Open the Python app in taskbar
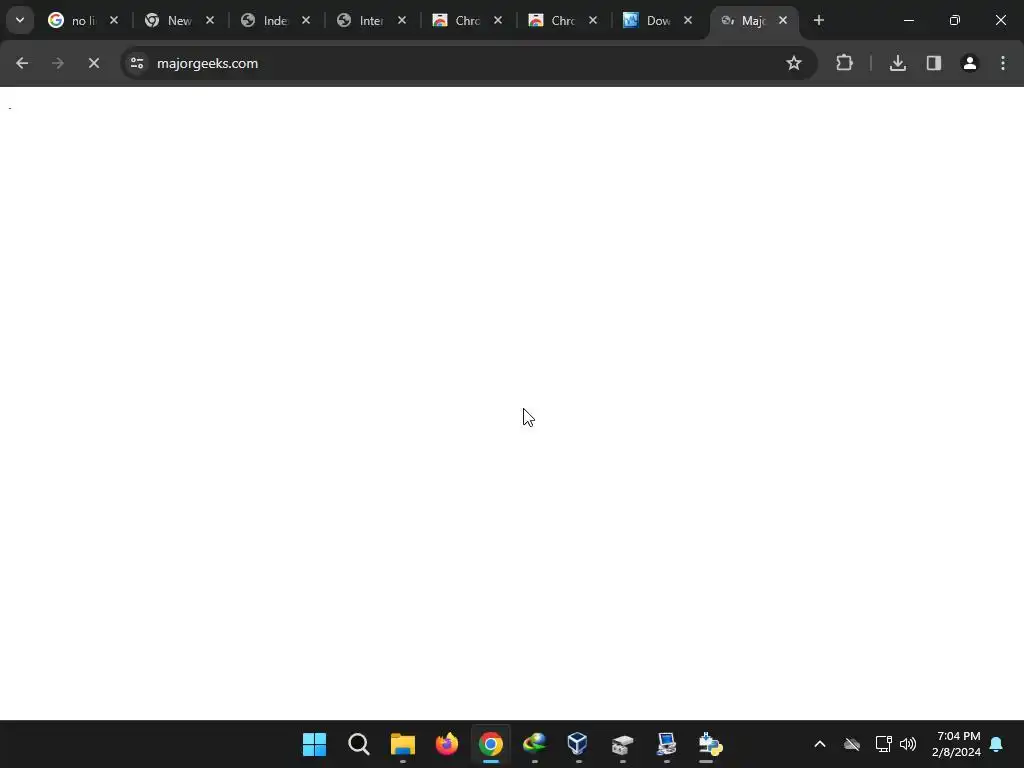Screen dimensions: 1024x768 pyautogui.click(x=710, y=744)
